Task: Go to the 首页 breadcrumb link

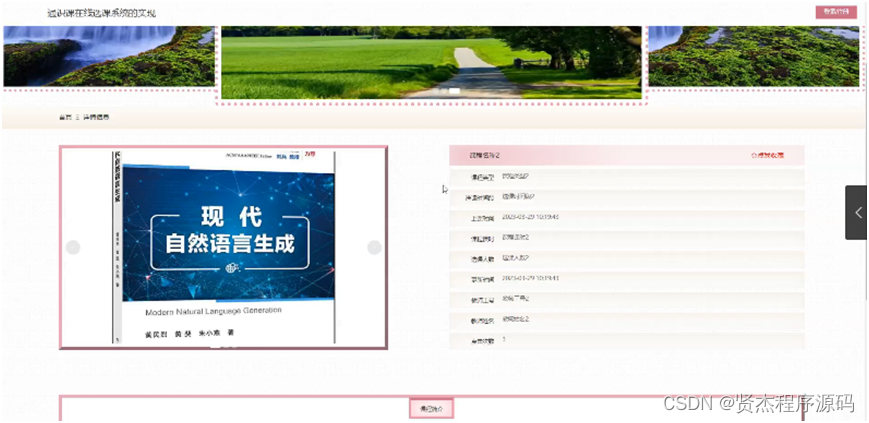Action: click(65, 118)
